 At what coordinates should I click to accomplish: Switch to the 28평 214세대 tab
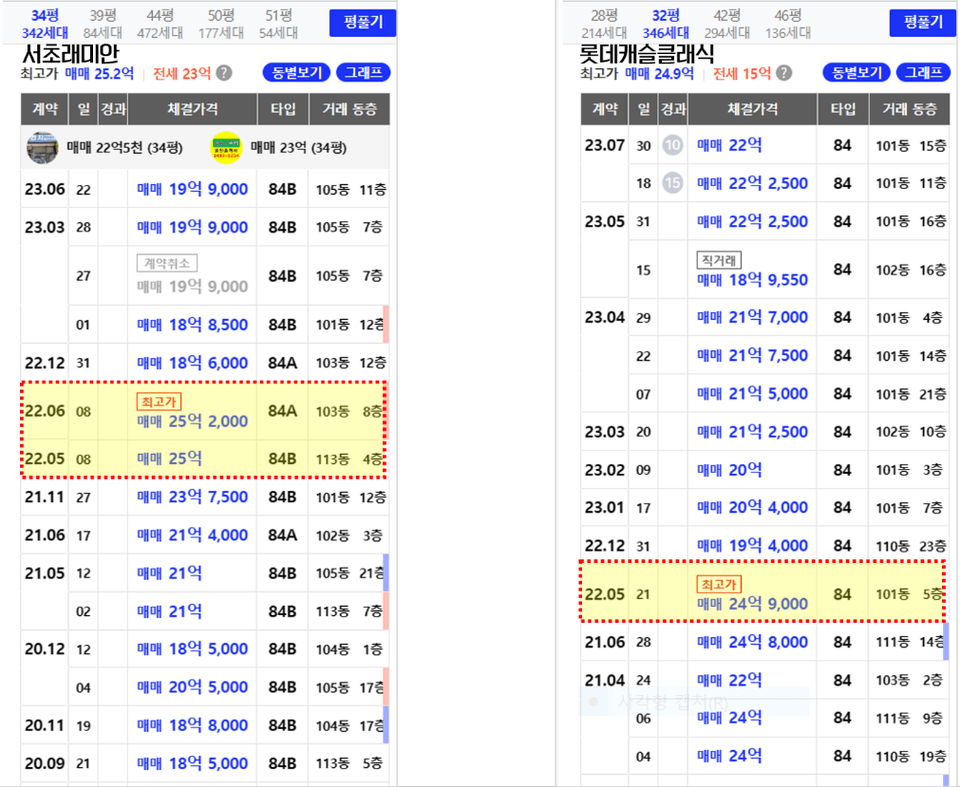[603, 24]
